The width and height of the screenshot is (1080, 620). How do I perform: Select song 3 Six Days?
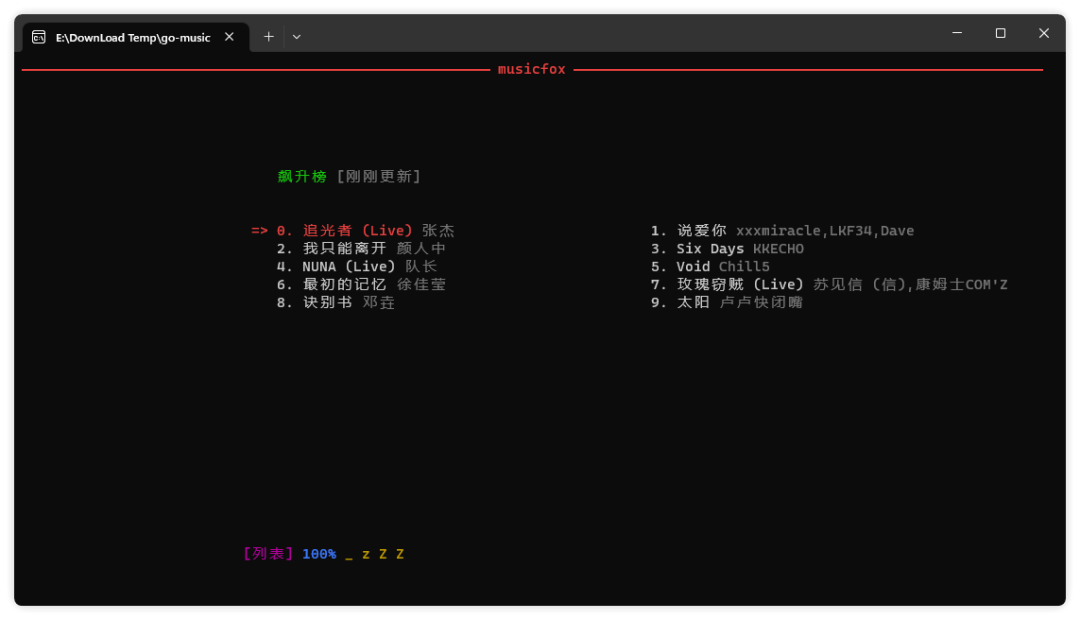pyautogui.click(x=698, y=249)
